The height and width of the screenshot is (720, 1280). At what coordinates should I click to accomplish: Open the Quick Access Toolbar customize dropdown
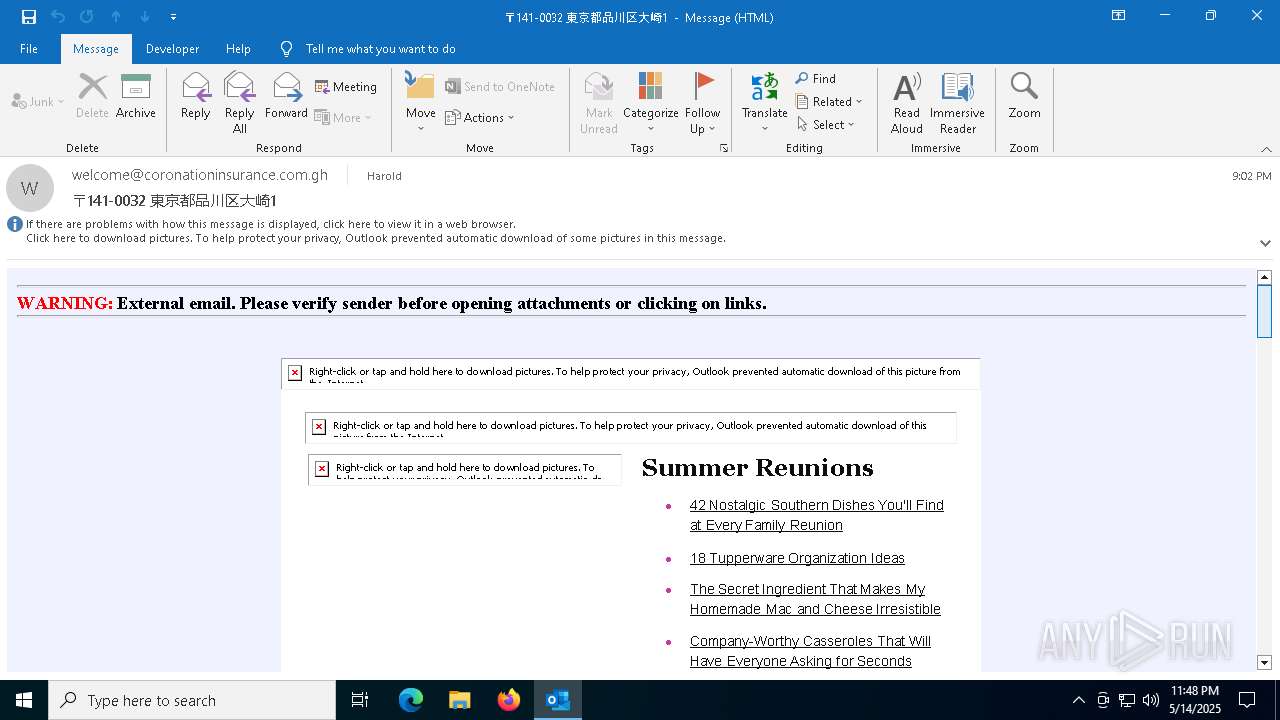coord(173,17)
